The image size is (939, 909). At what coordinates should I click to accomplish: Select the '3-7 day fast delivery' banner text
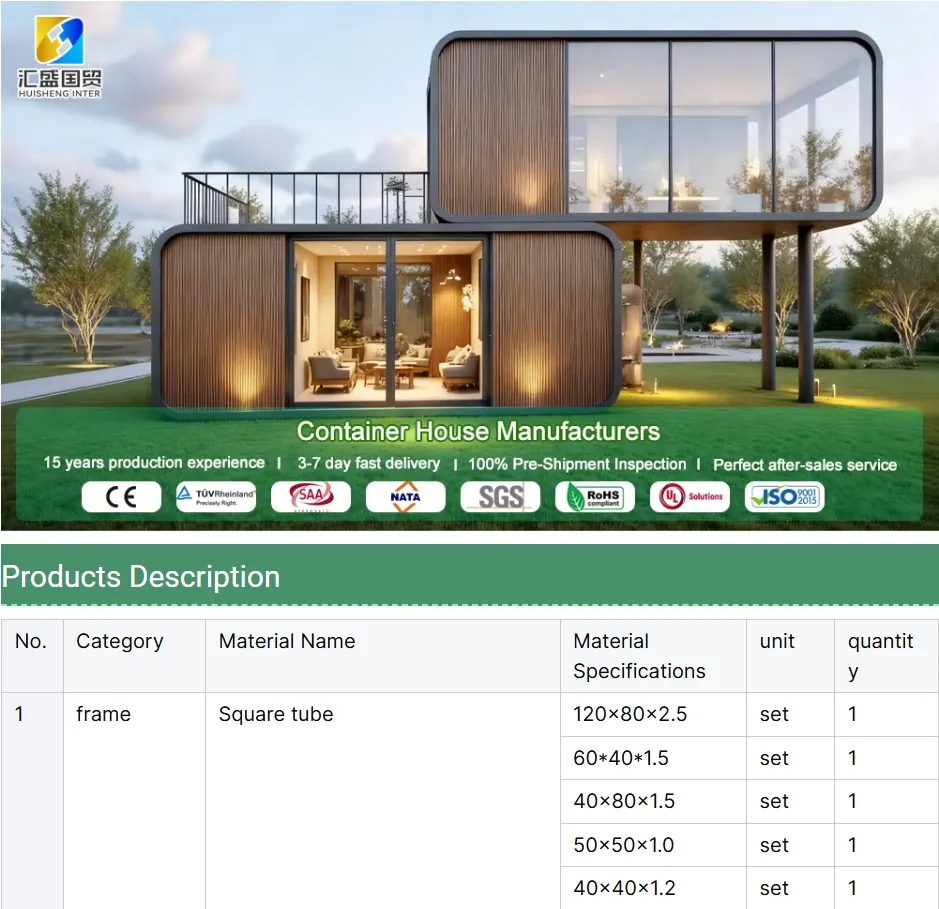(369, 463)
